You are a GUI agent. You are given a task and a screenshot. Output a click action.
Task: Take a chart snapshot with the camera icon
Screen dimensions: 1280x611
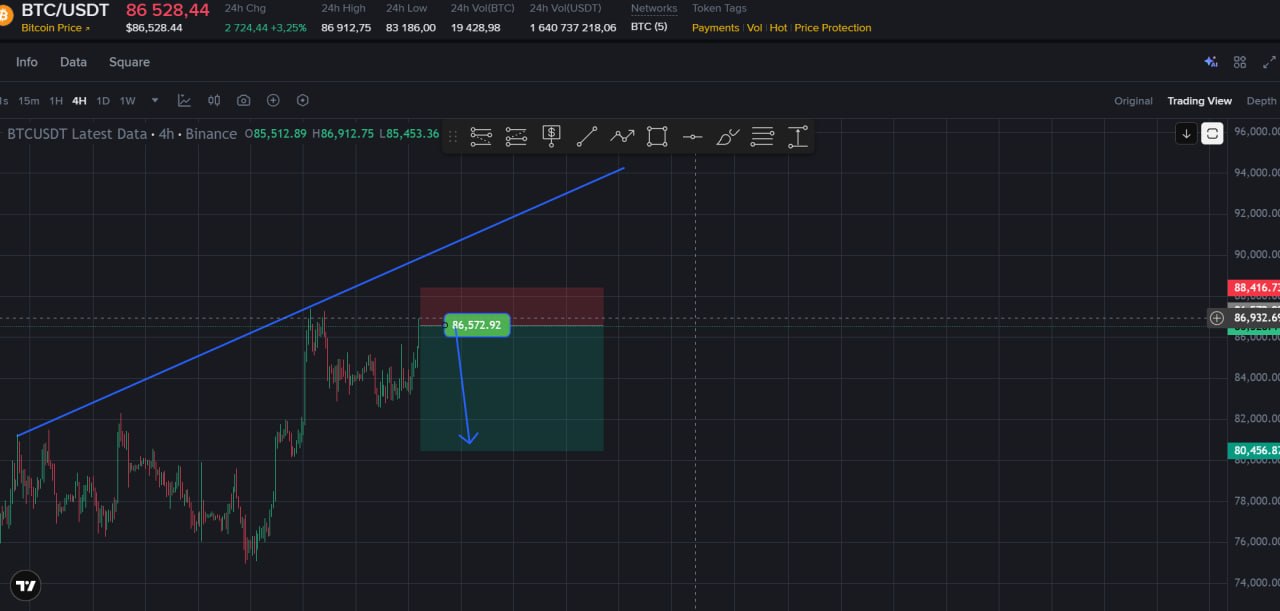[243, 101]
